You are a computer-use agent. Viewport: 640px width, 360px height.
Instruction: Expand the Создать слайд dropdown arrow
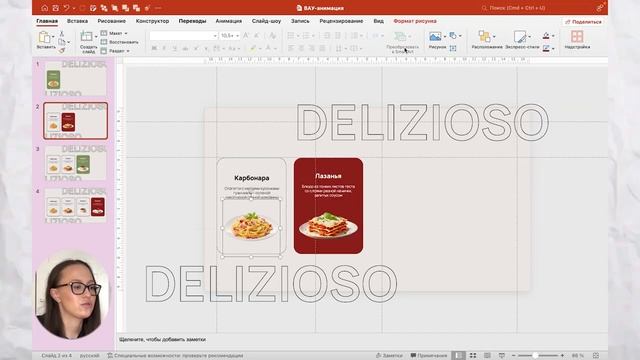point(96,37)
